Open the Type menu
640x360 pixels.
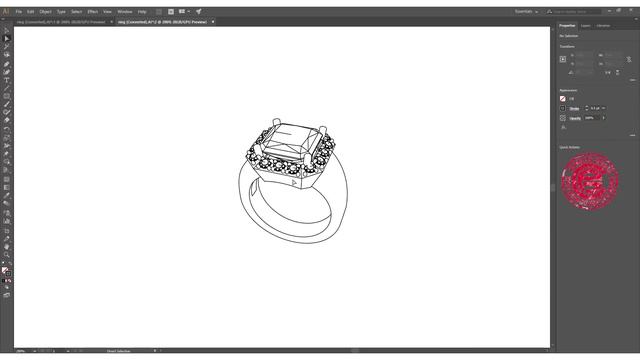point(61,12)
